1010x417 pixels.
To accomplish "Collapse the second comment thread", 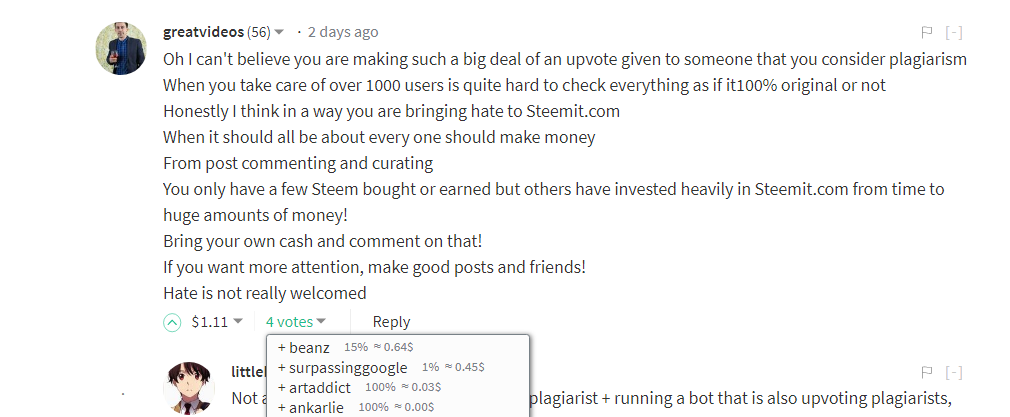I will point(954,372).
